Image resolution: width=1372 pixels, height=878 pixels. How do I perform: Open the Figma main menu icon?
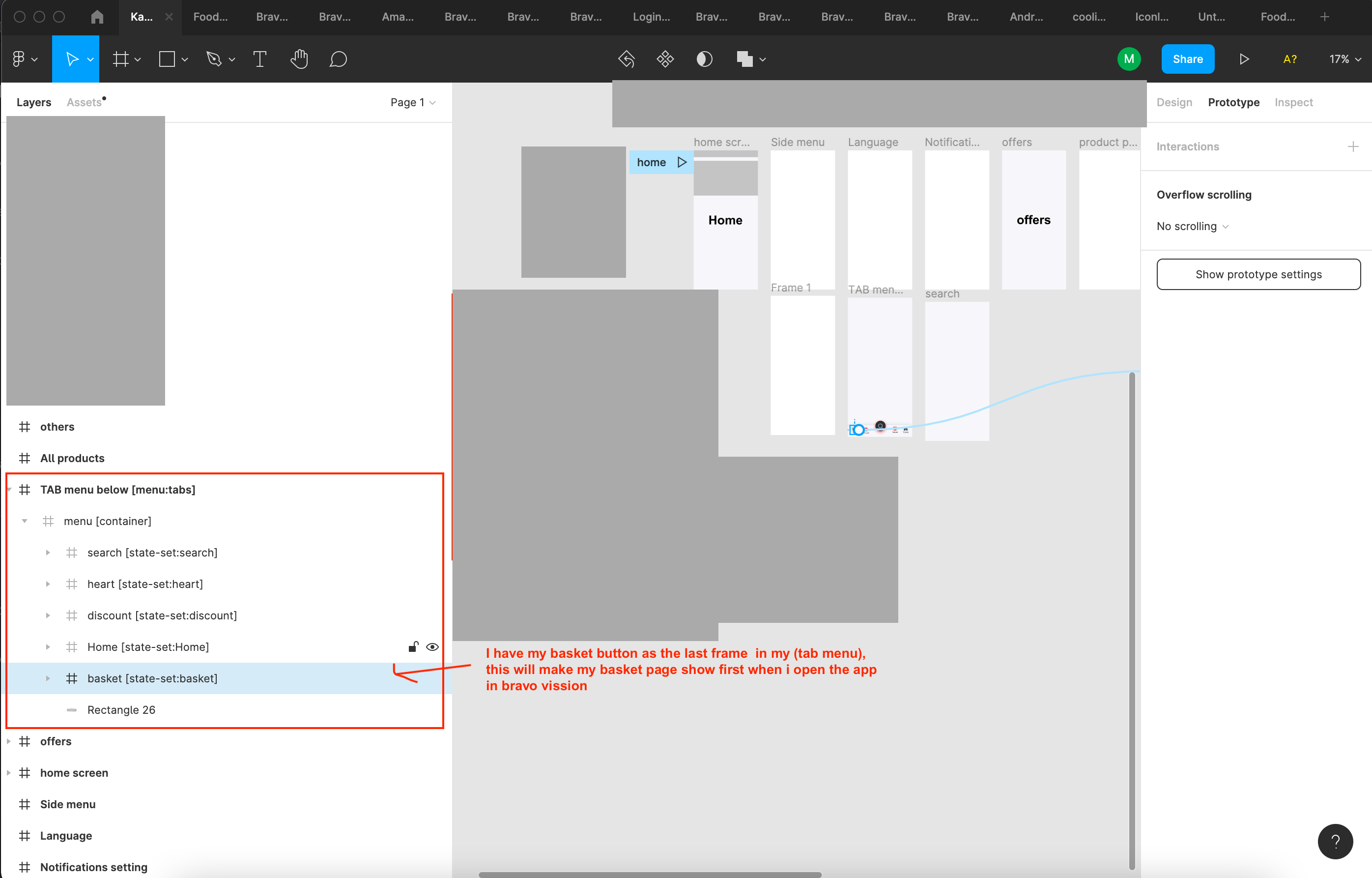click(19, 59)
